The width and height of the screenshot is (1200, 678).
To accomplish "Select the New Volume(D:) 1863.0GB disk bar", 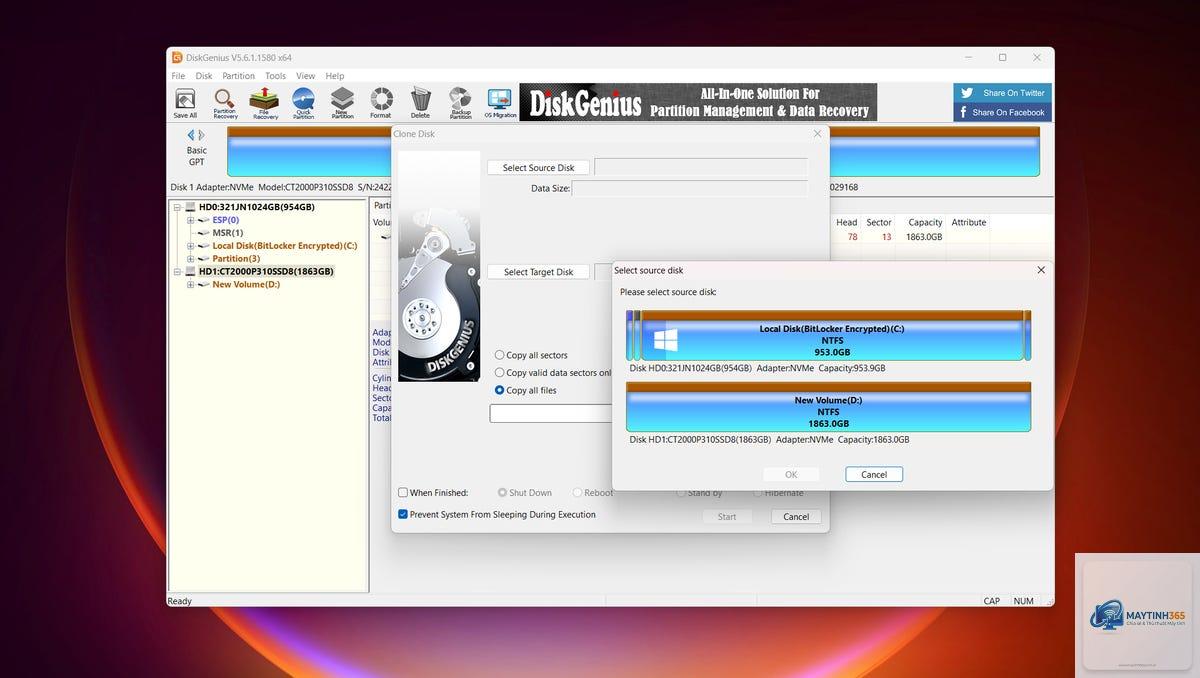I will pos(828,407).
